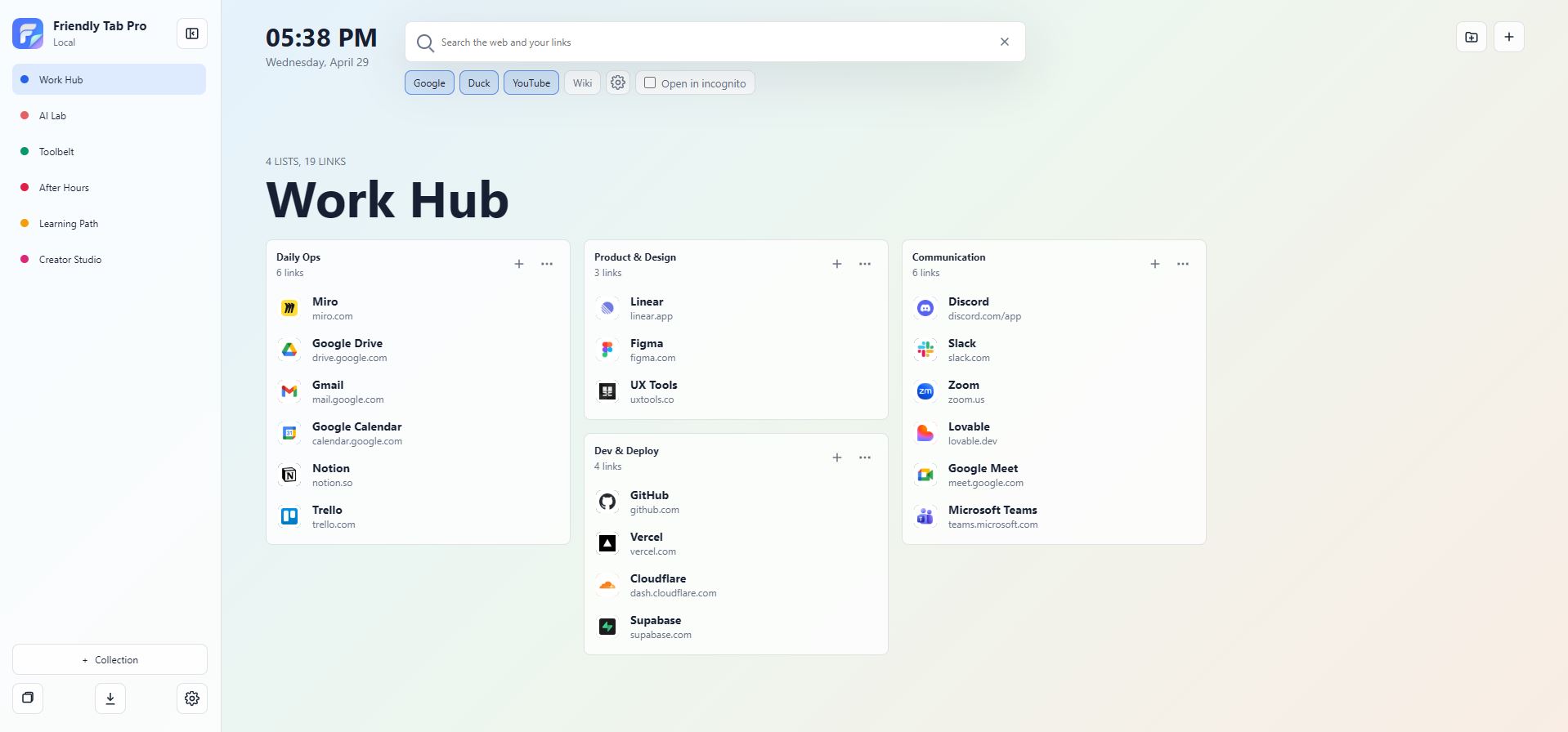
Task: Click the plus button in top right corner
Action: coord(1509,37)
